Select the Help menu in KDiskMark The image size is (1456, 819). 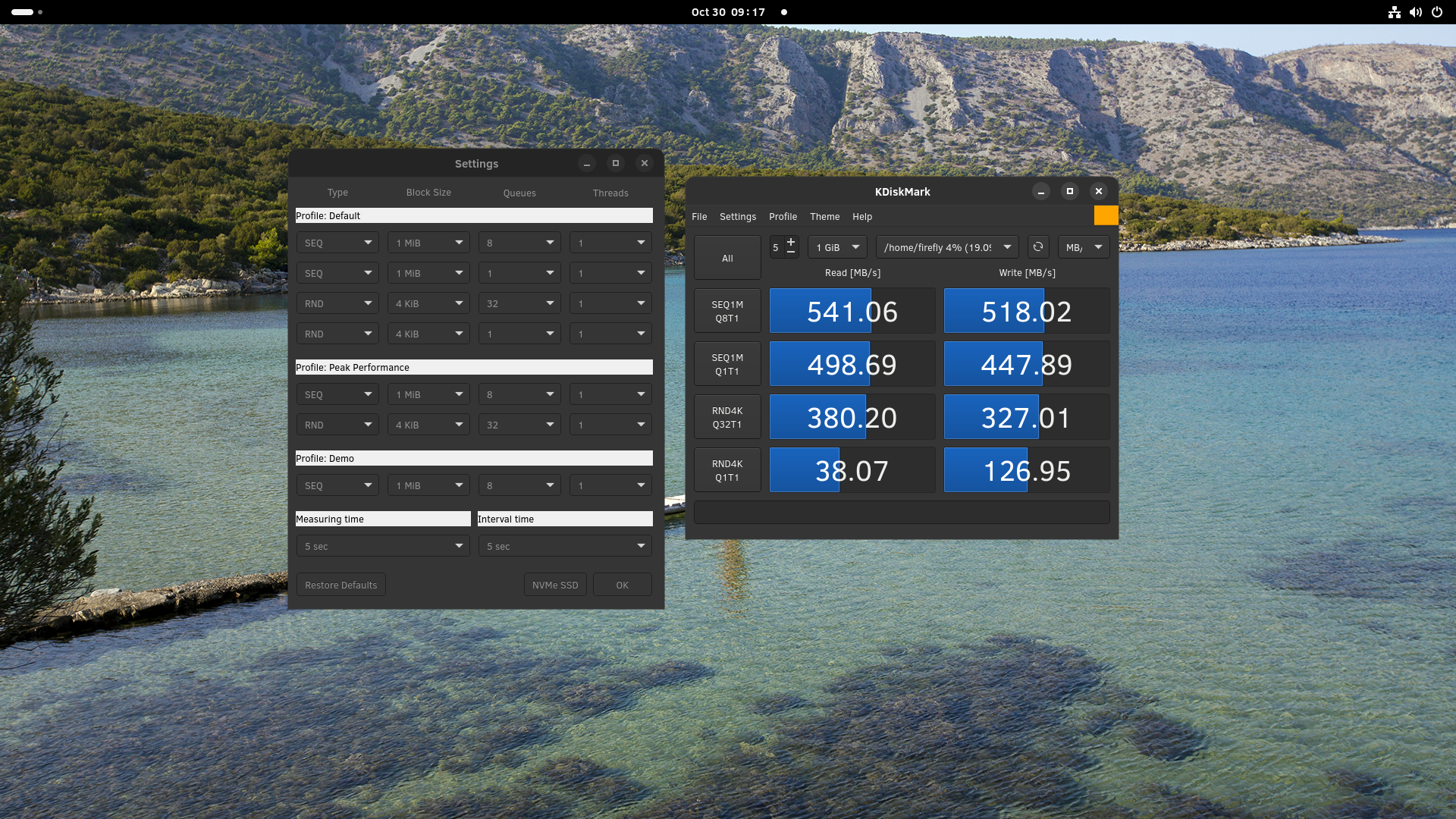(x=862, y=216)
